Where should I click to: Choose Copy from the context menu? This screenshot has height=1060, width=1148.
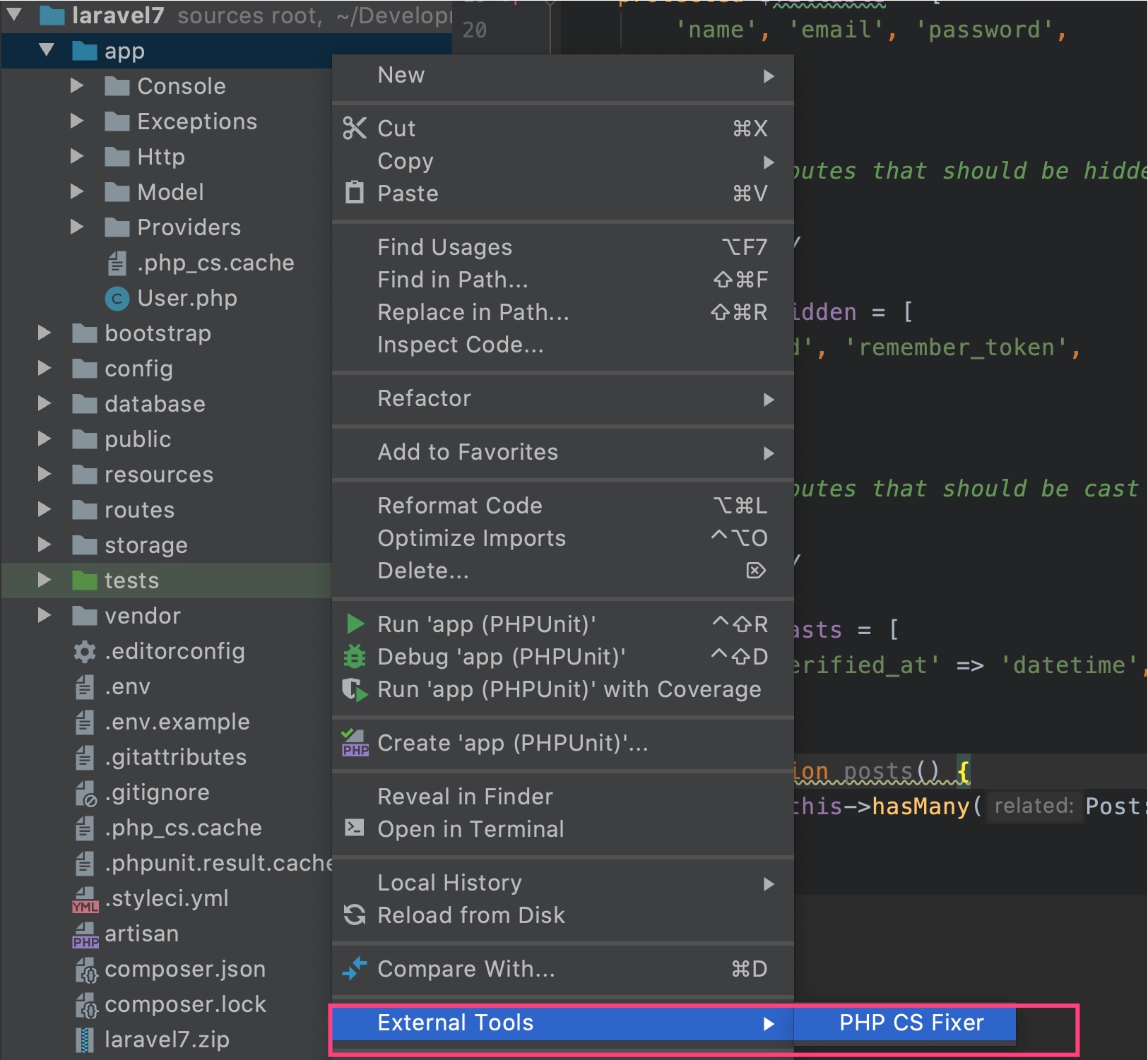click(x=562, y=161)
